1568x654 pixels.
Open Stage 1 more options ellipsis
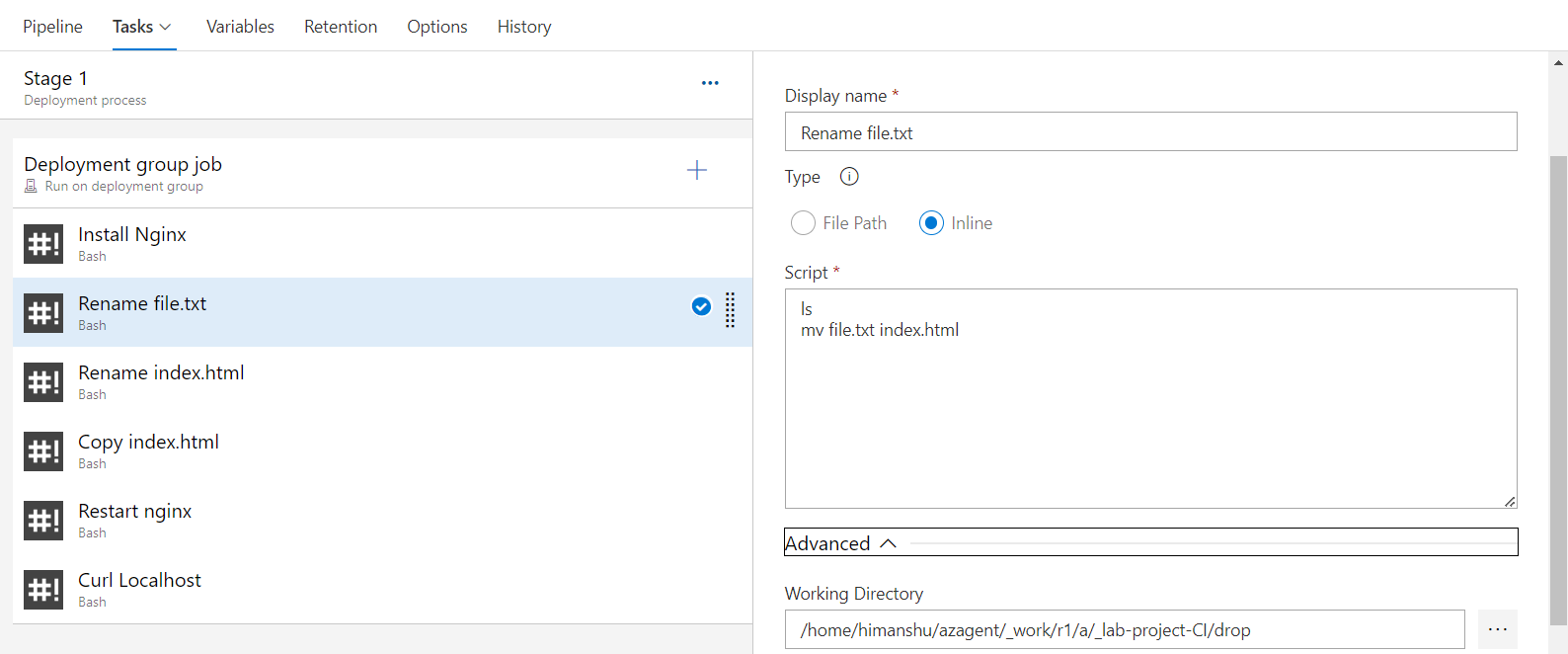coord(710,83)
